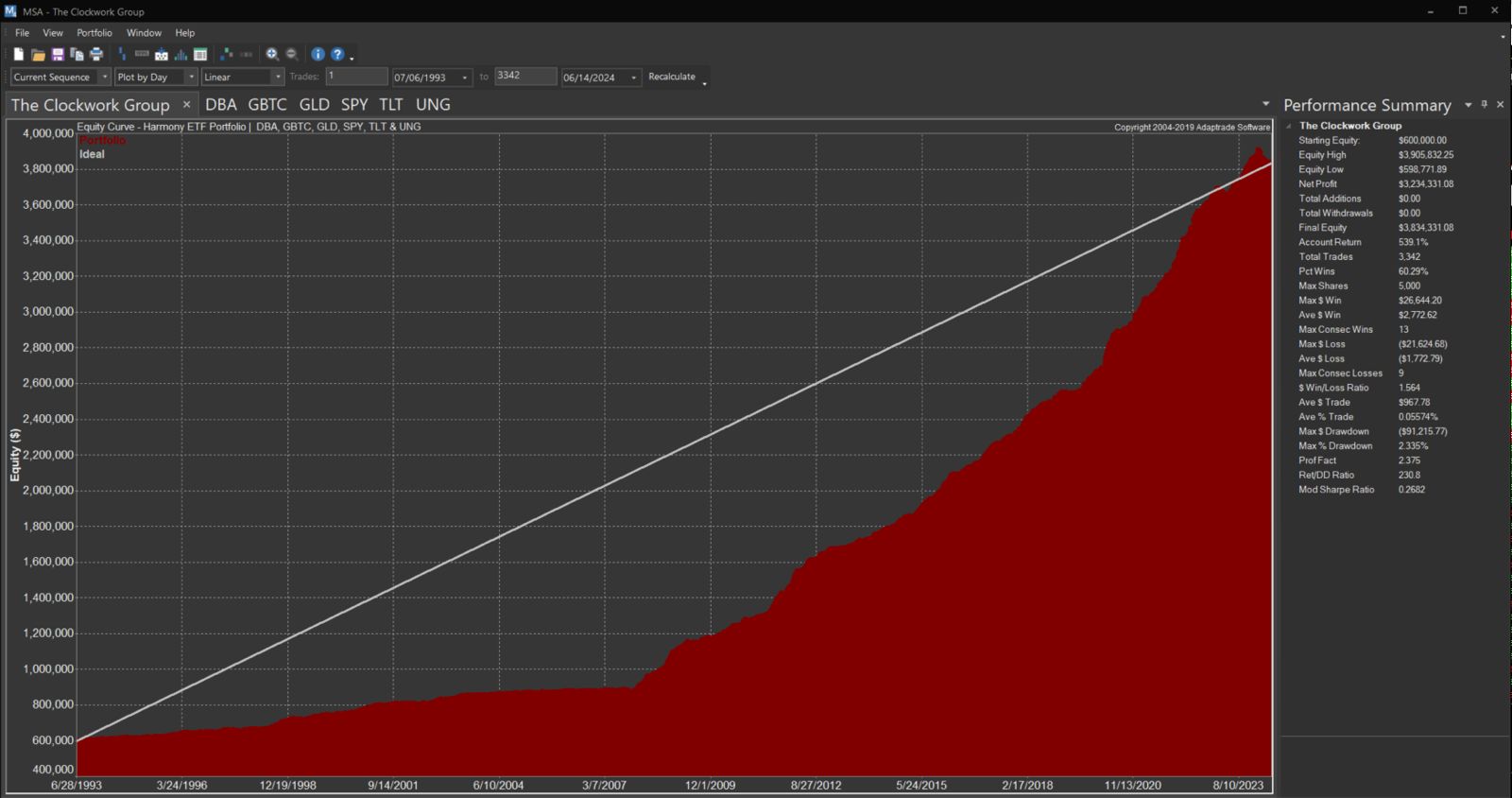Open the blue info icon
Screen dimensions: 1512x798
click(x=318, y=55)
